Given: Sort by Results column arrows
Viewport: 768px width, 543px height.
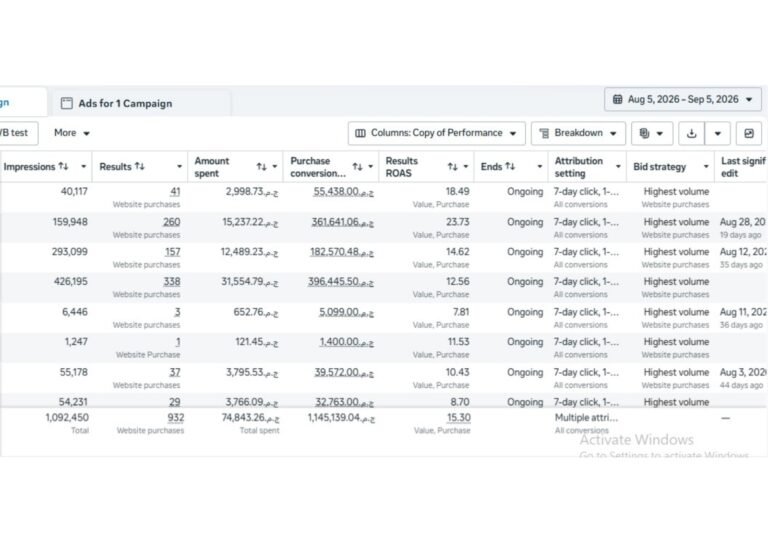Looking at the screenshot, I should pyautogui.click(x=140, y=166).
